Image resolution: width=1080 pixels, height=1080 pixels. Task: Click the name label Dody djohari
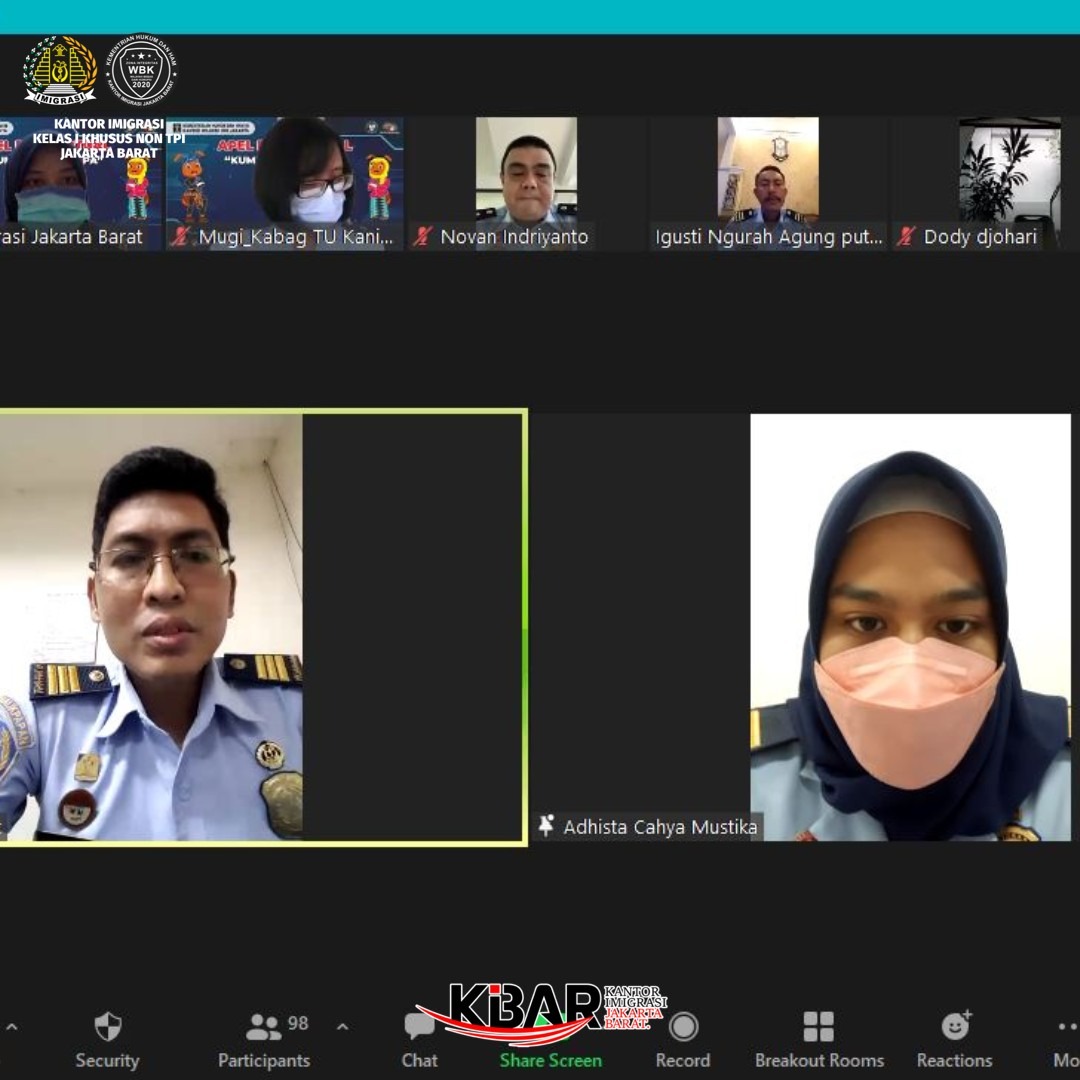coord(979,237)
